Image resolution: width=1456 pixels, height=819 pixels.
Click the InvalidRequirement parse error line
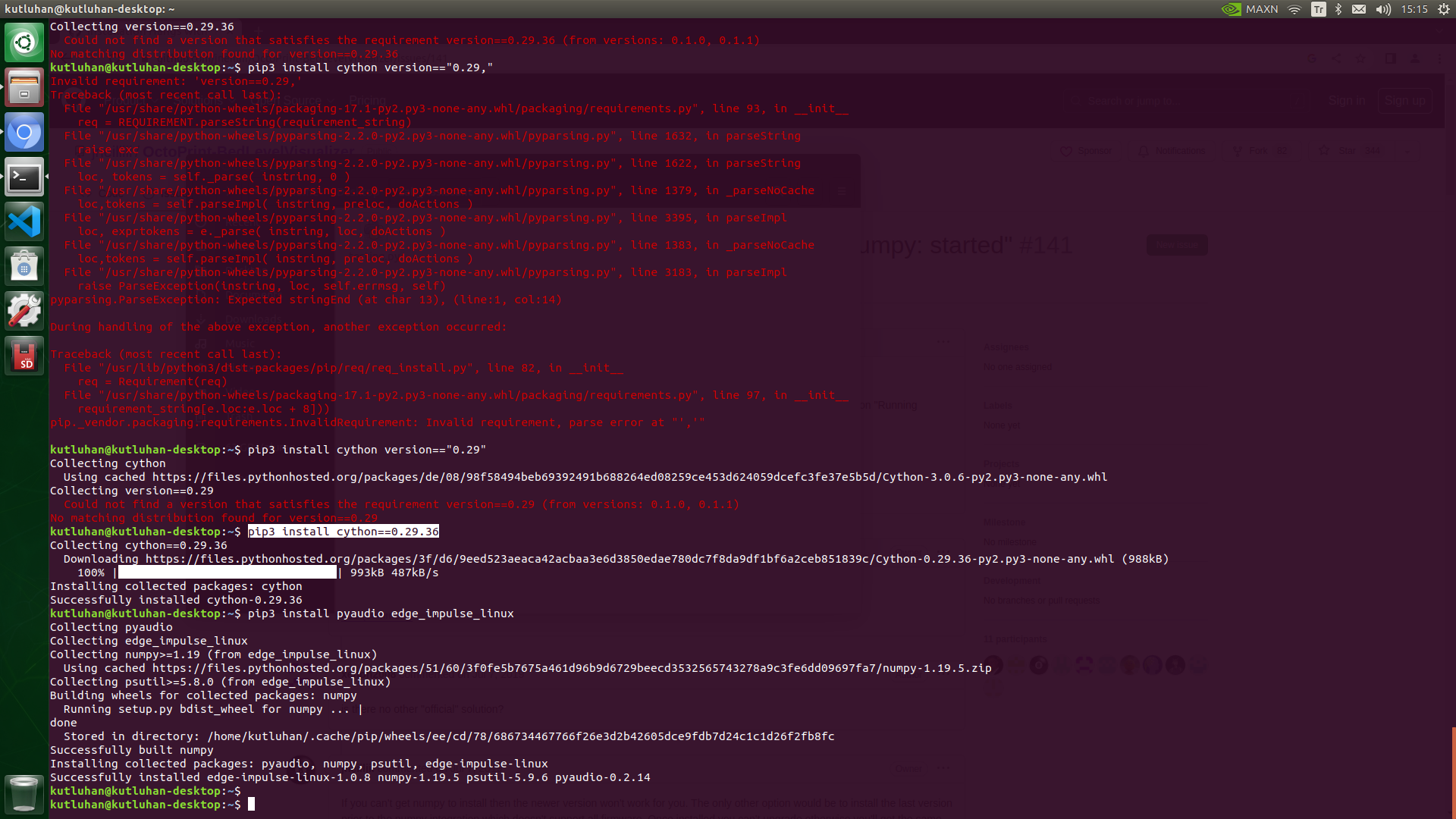378,422
